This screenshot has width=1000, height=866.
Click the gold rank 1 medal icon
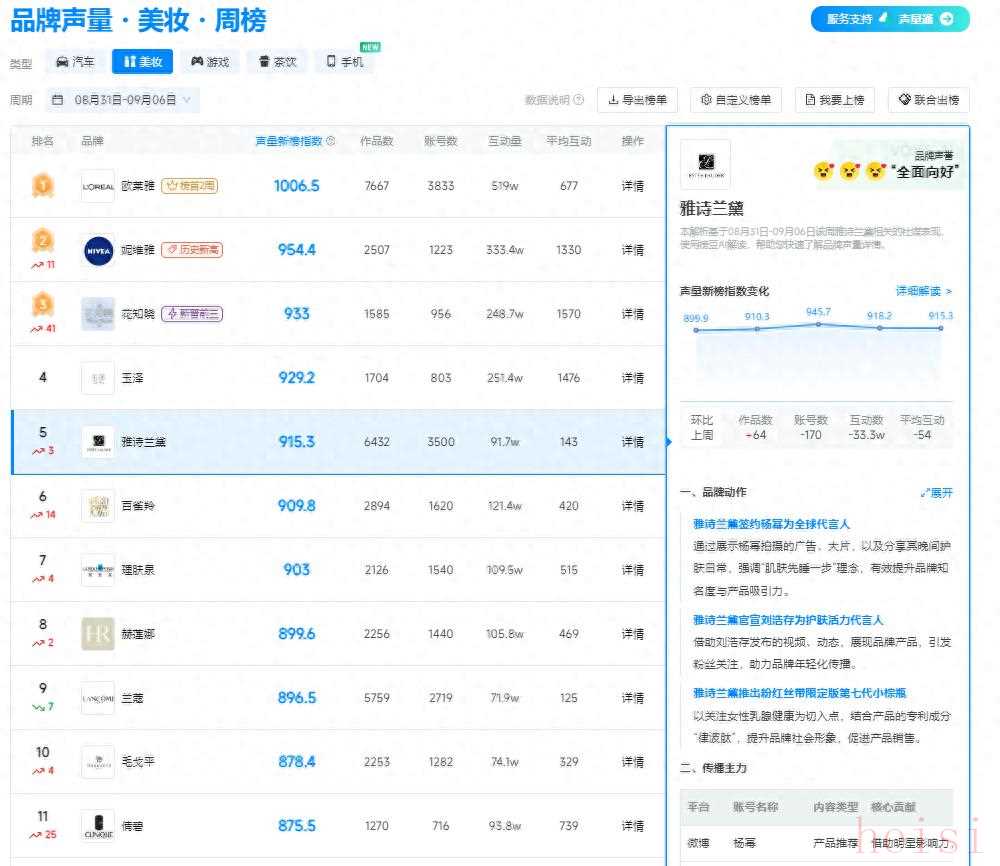[43, 186]
